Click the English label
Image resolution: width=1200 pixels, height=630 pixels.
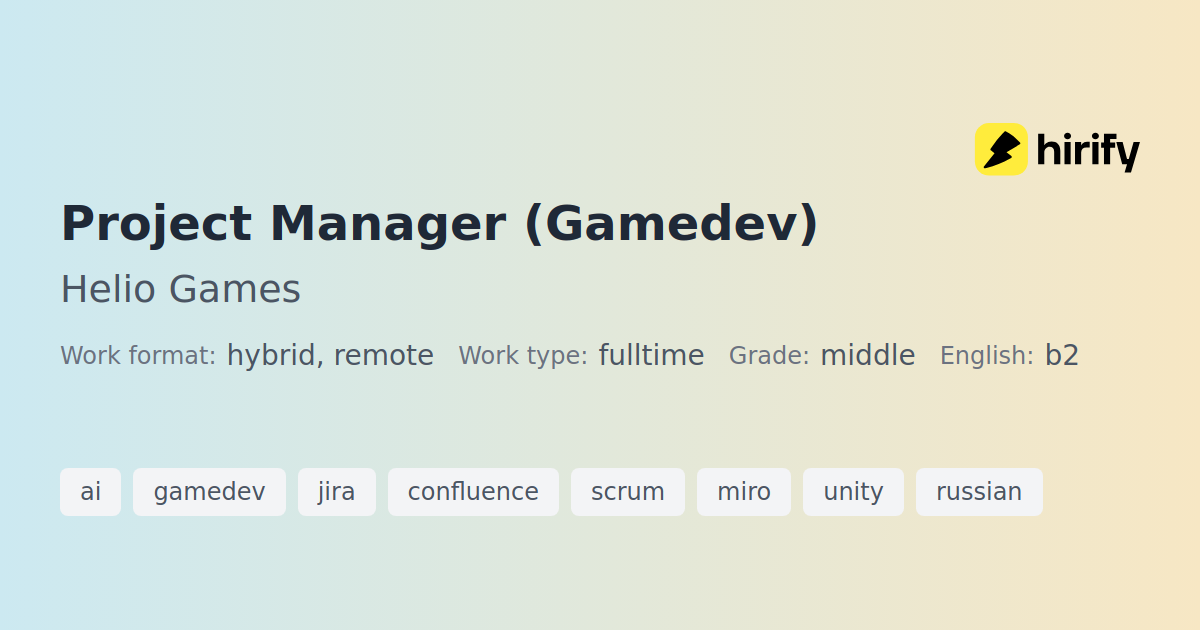click(987, 356)
